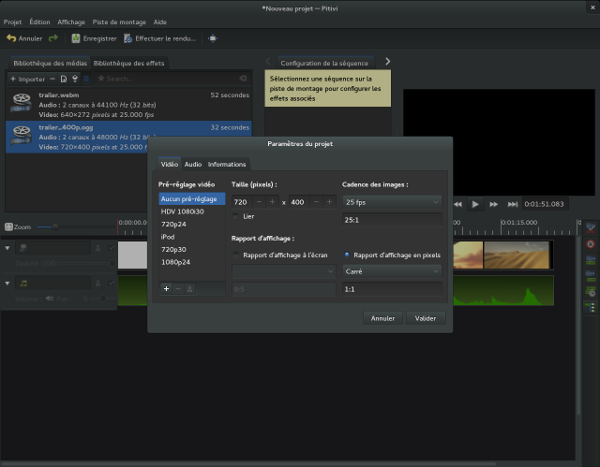This screenshot has height=467, width=600.
Task: Click the split clip scissors icon
Action: [590, 228]
